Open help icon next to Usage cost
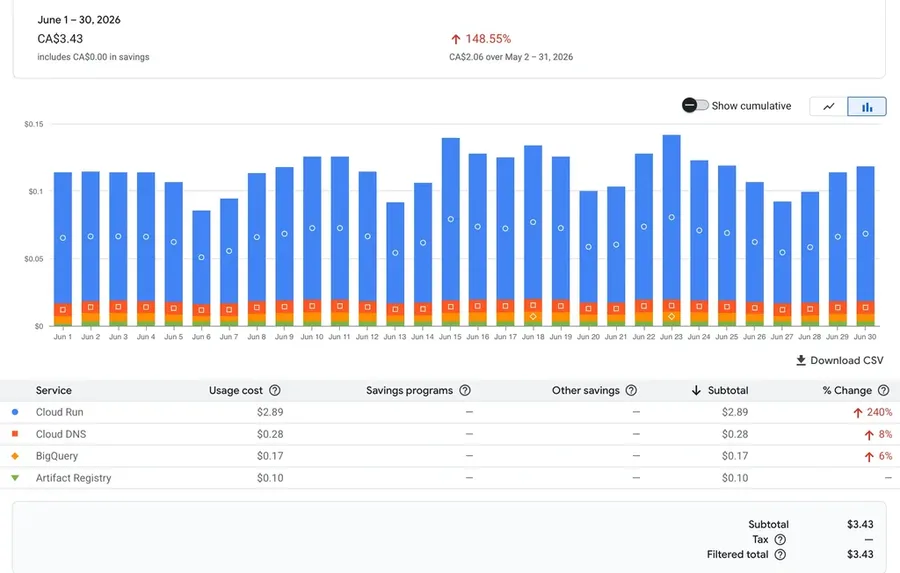900x573 pixels. 275,390
